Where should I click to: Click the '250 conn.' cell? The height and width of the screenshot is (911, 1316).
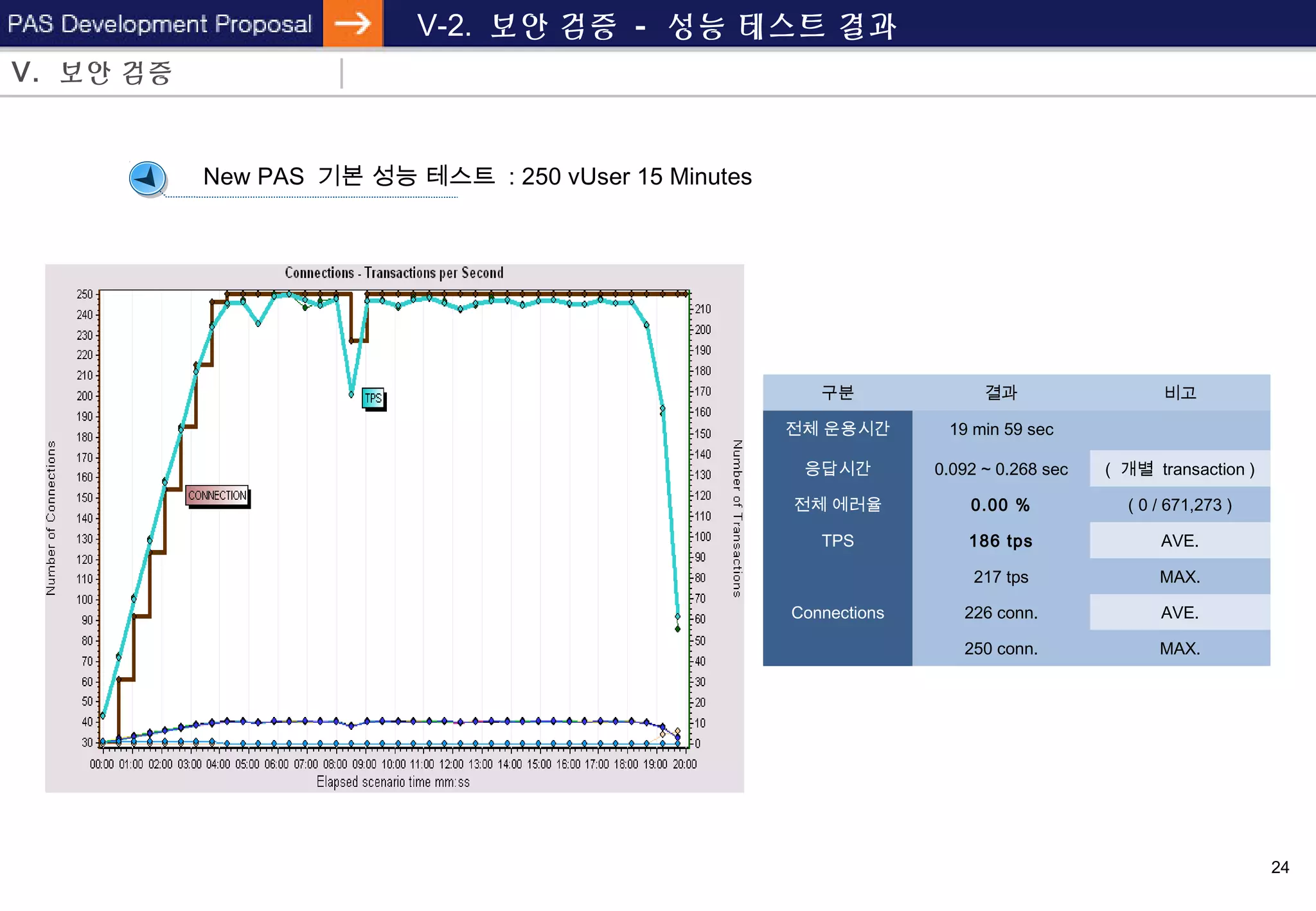point(1000,649)
